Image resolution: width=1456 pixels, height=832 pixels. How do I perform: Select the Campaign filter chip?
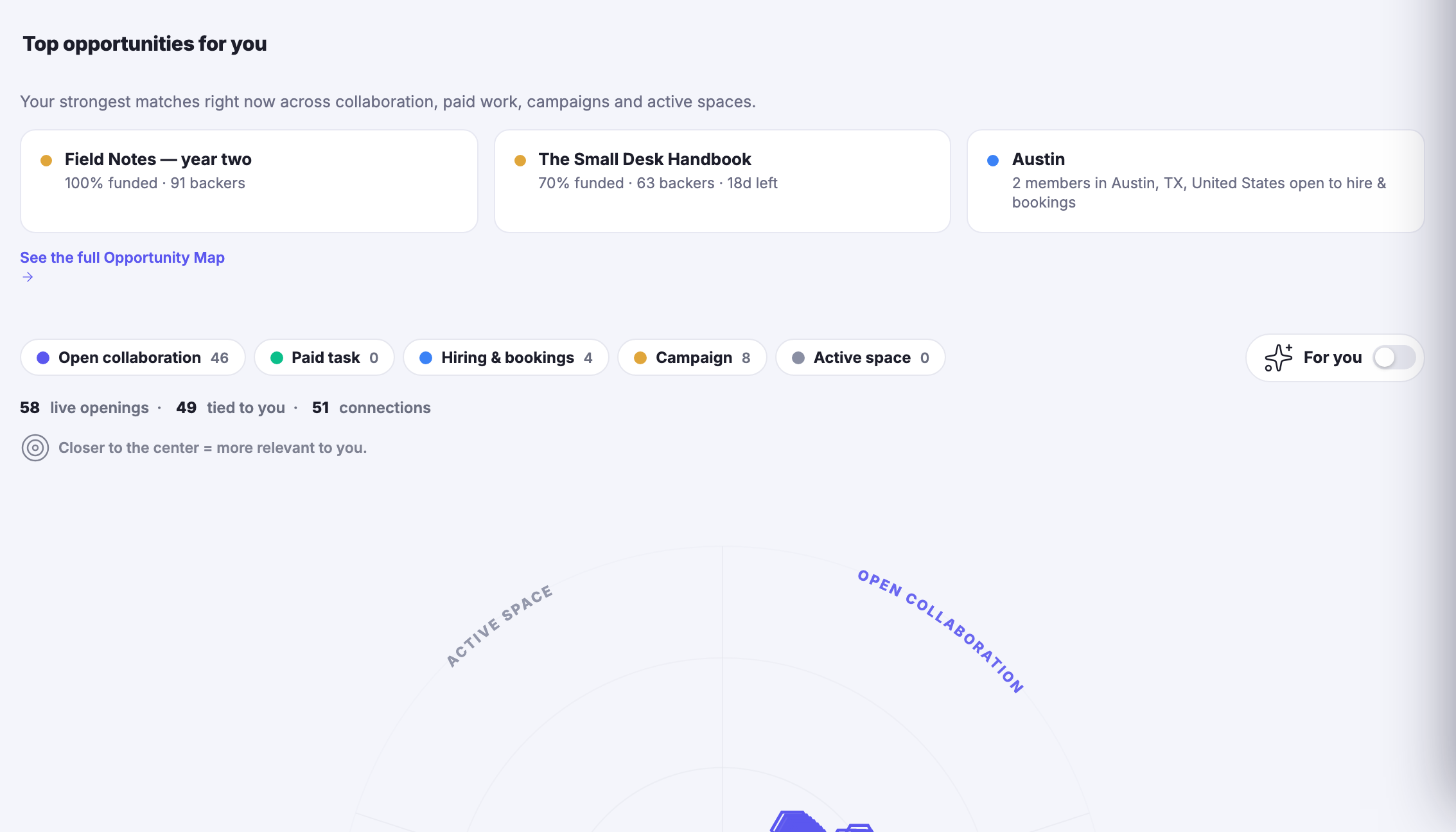coord(692,358)
